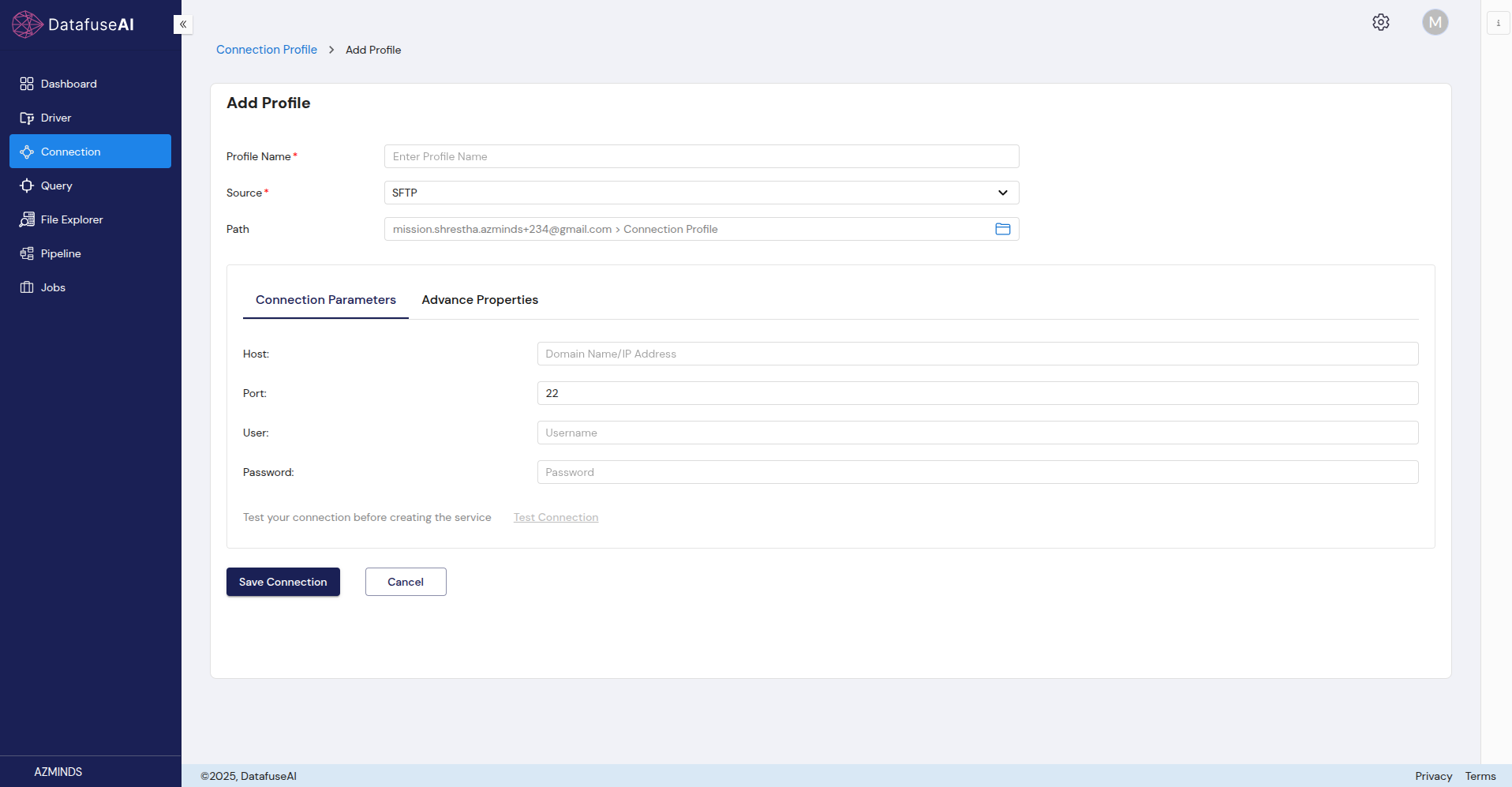Click the Host domain name field

point(977,354)
